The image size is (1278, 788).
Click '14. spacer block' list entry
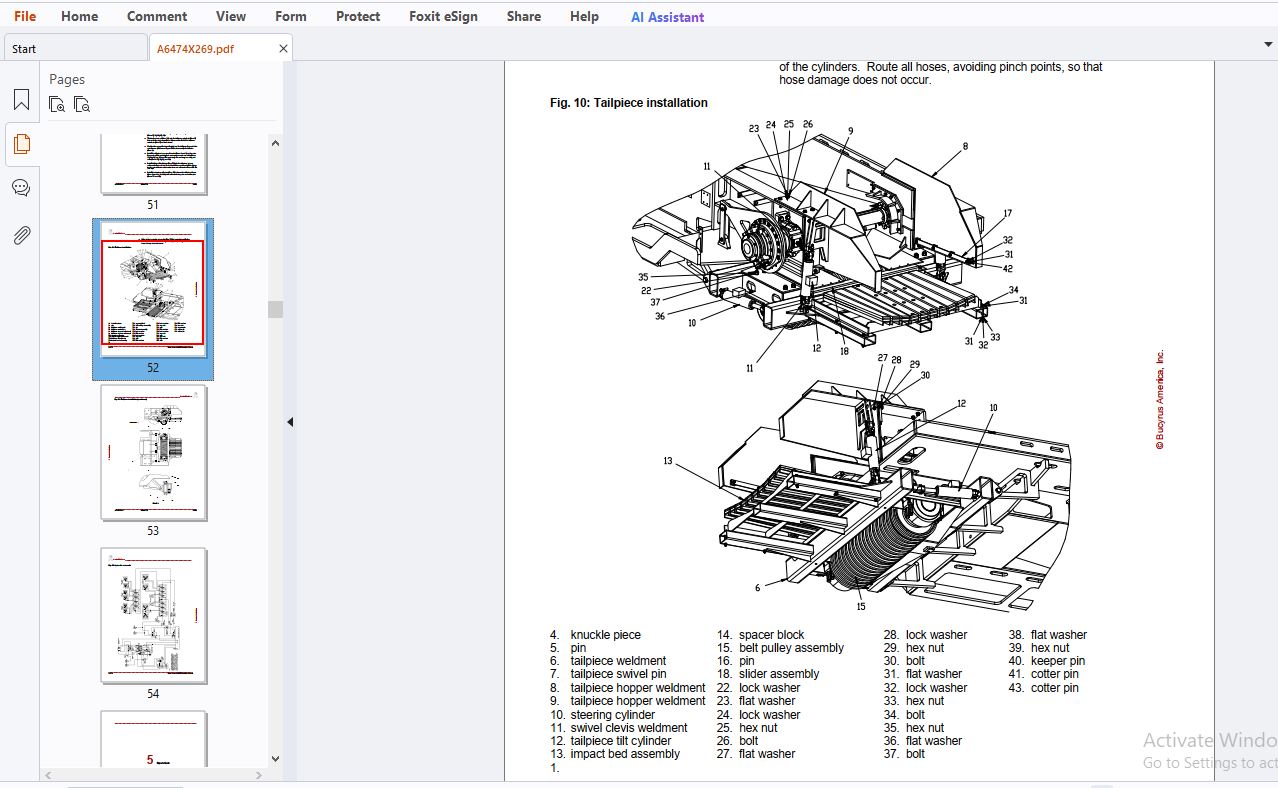point(760,635)
